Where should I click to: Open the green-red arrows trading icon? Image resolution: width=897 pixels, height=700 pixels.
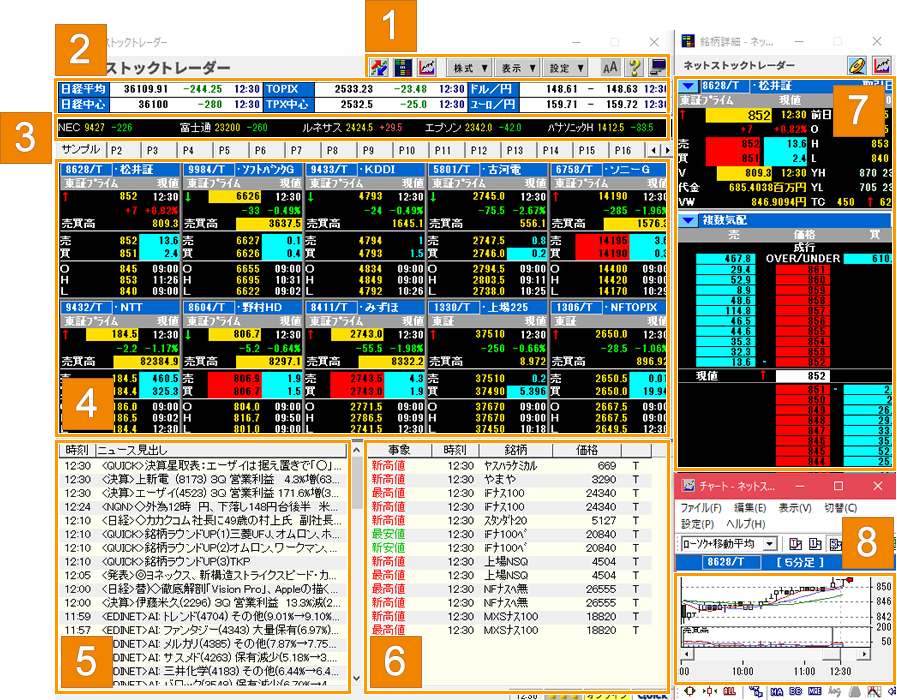click(x=379, y=67)
